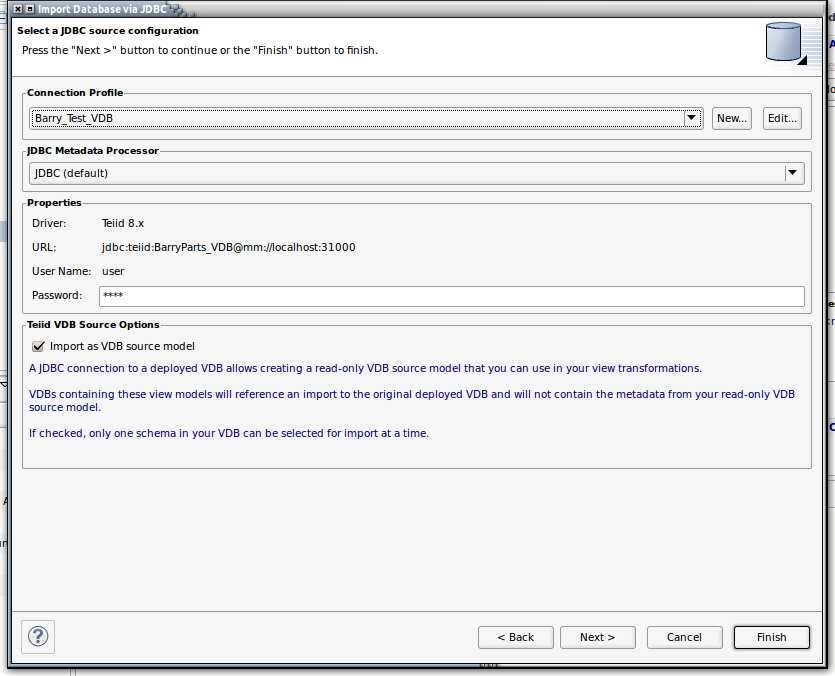Click the JDBC URL value text
Image resolution: width=835 pixels, height=676 pixels.
(x=228, y=247)
